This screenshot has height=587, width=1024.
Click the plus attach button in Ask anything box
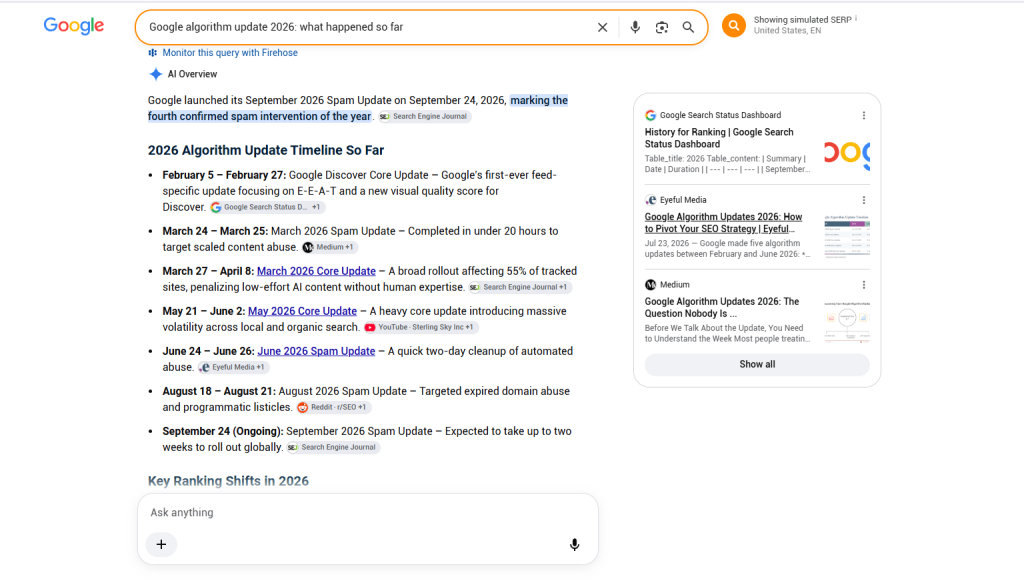click(x=161, y=545)
